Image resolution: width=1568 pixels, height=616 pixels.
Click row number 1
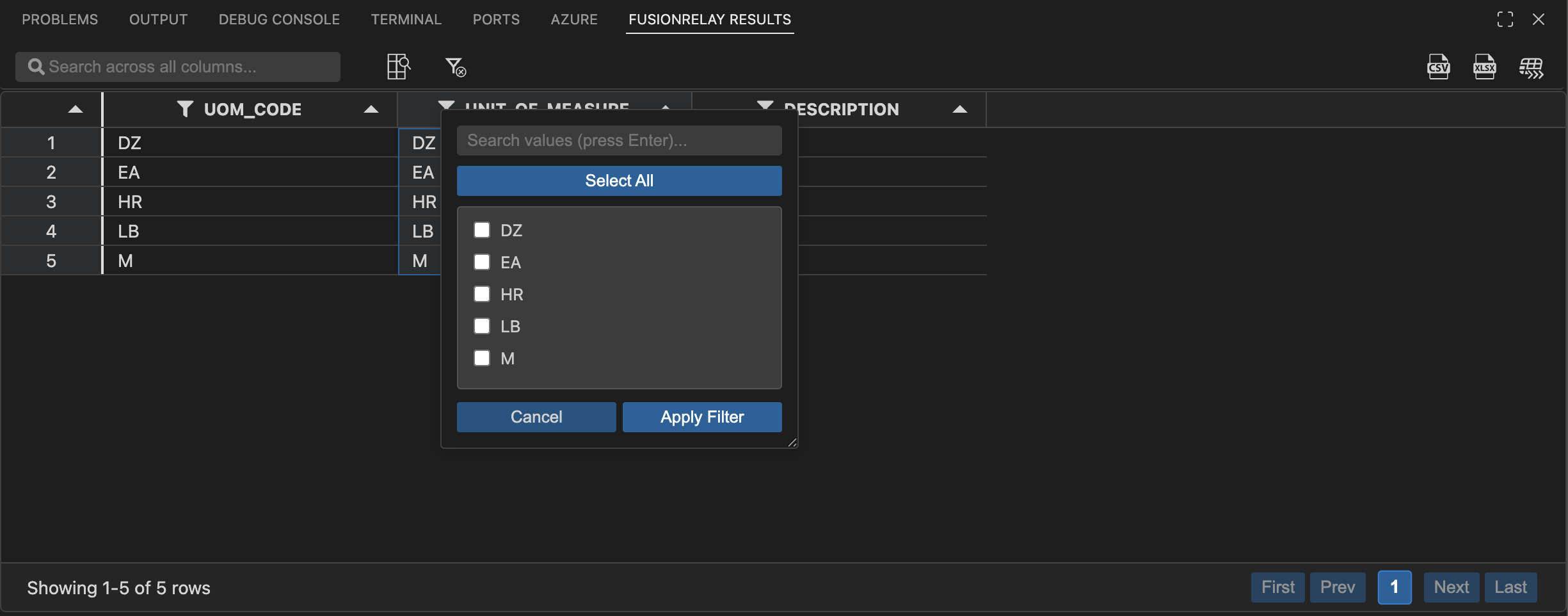click(51, 143)
